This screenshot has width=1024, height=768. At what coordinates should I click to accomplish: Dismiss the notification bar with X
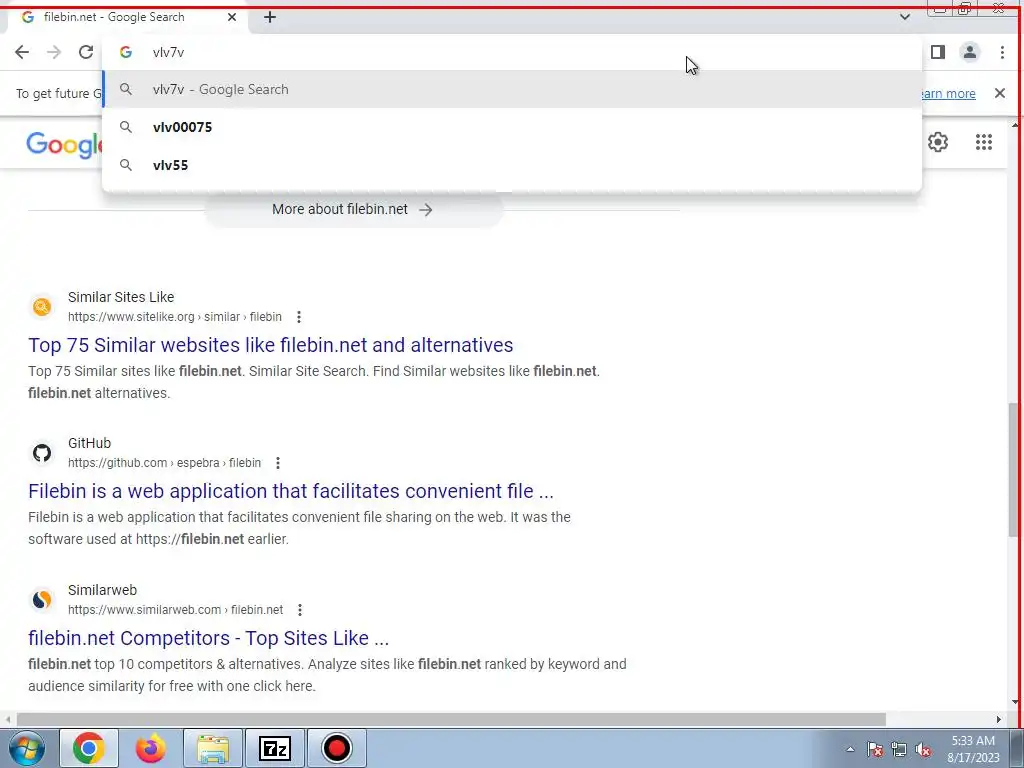(1000, 93)
